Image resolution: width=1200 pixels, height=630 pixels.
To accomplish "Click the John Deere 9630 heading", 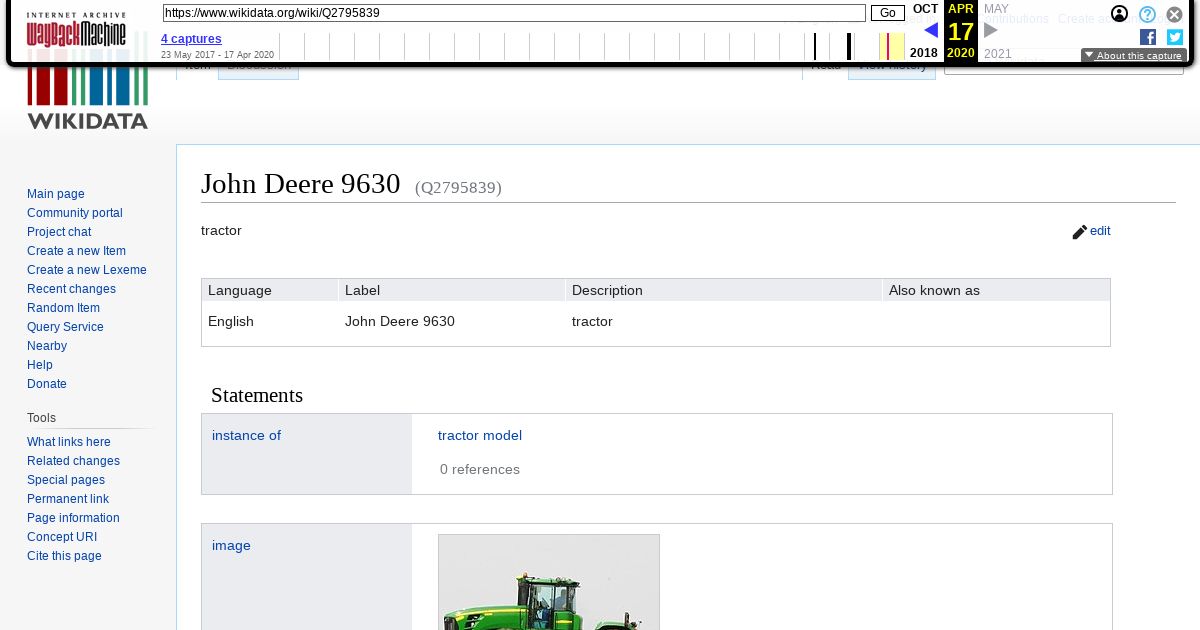I will 301,184.
